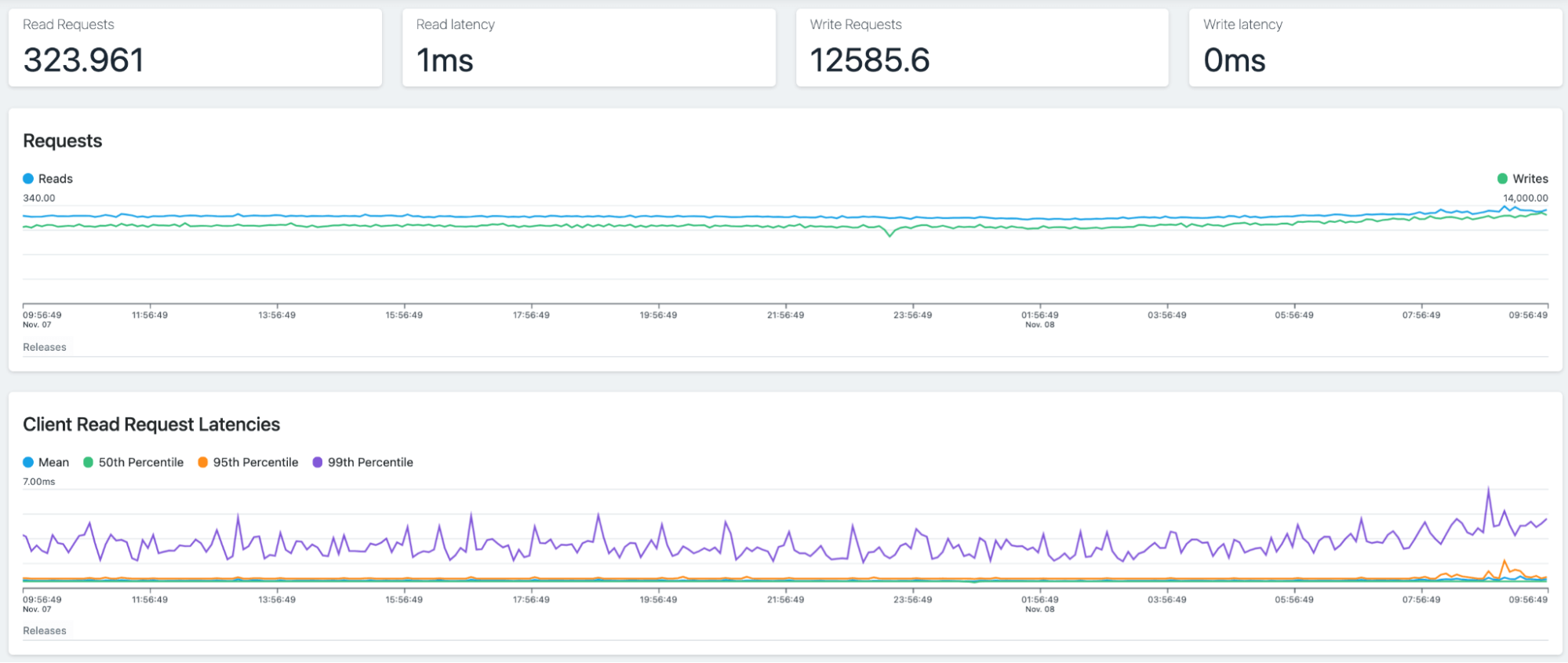Open the Write latency 0ms card

click(x=1375, y=48)
